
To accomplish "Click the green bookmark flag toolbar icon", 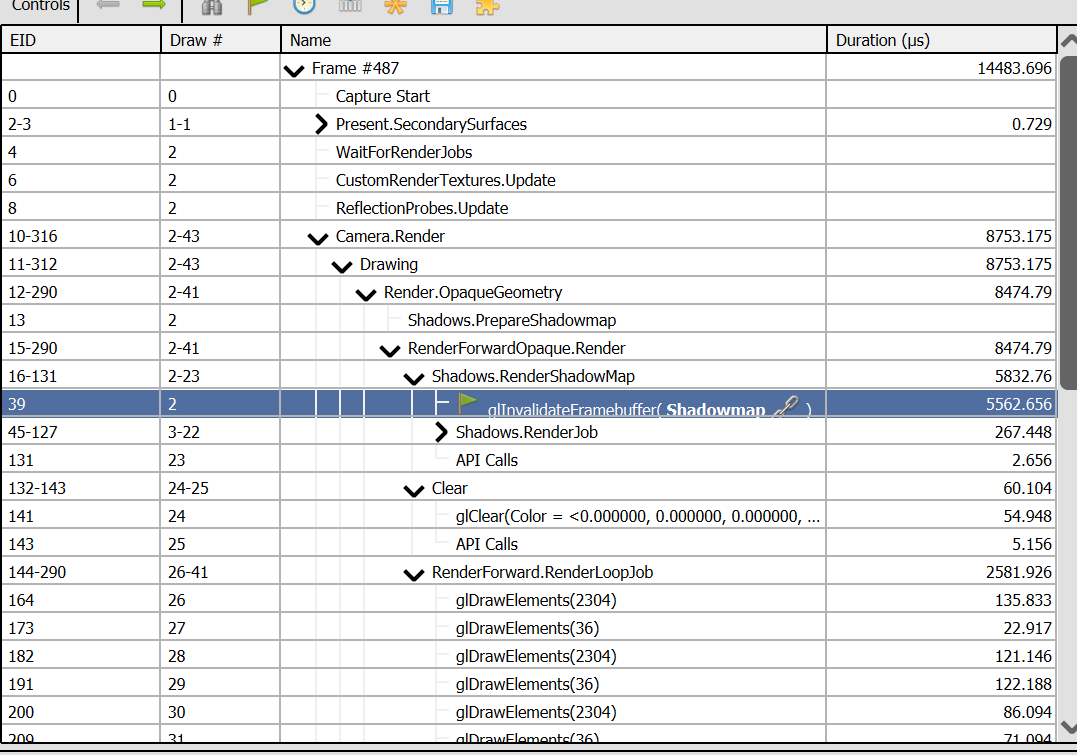I will [x=258, y=5].
